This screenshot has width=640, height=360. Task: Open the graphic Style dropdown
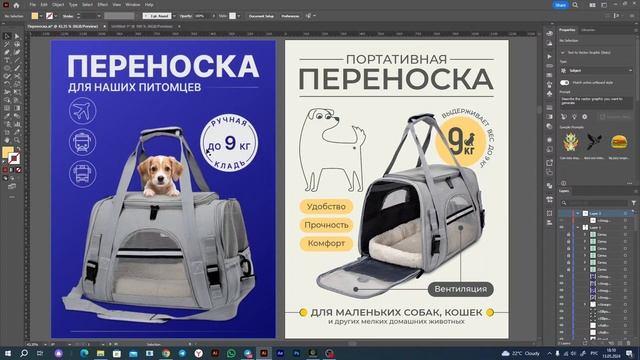[238, 16]
